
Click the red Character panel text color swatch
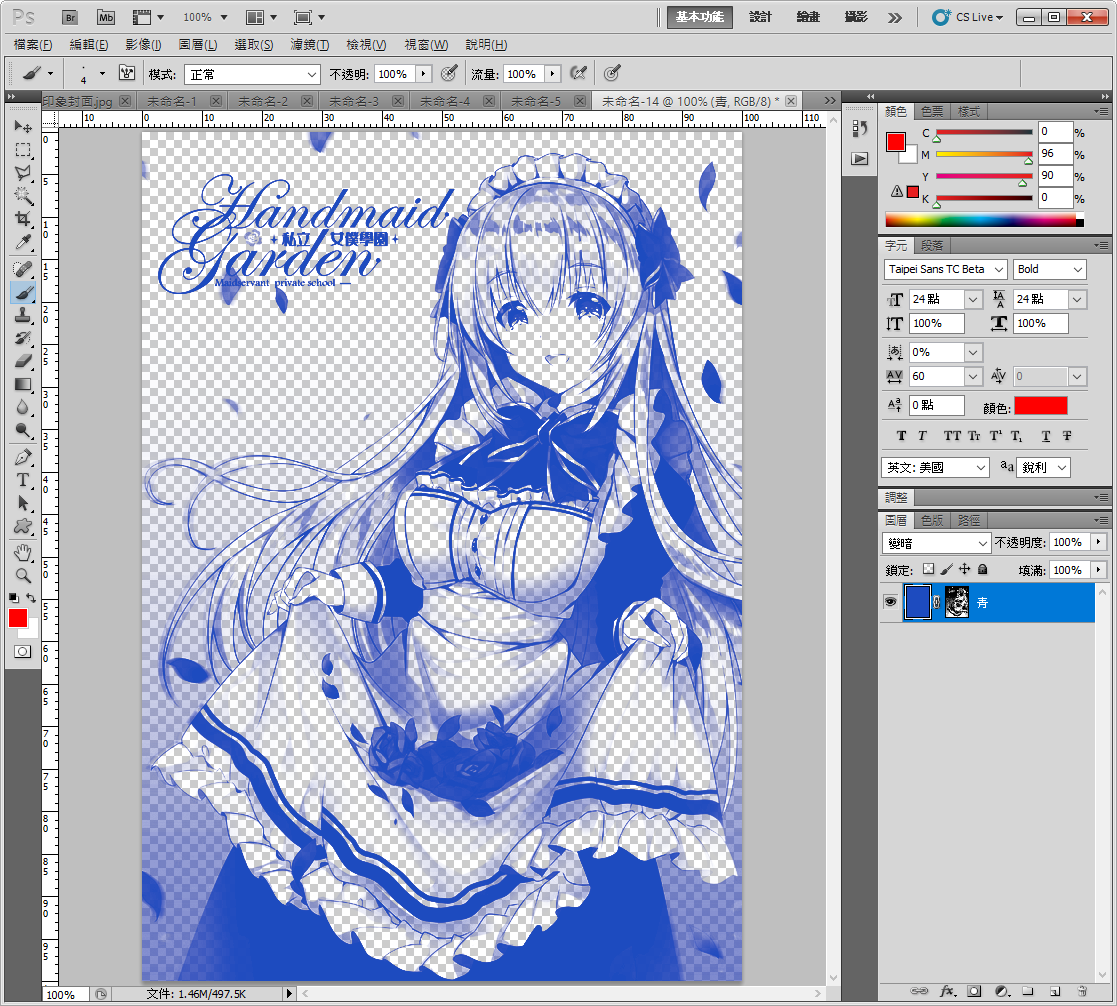1041,406
